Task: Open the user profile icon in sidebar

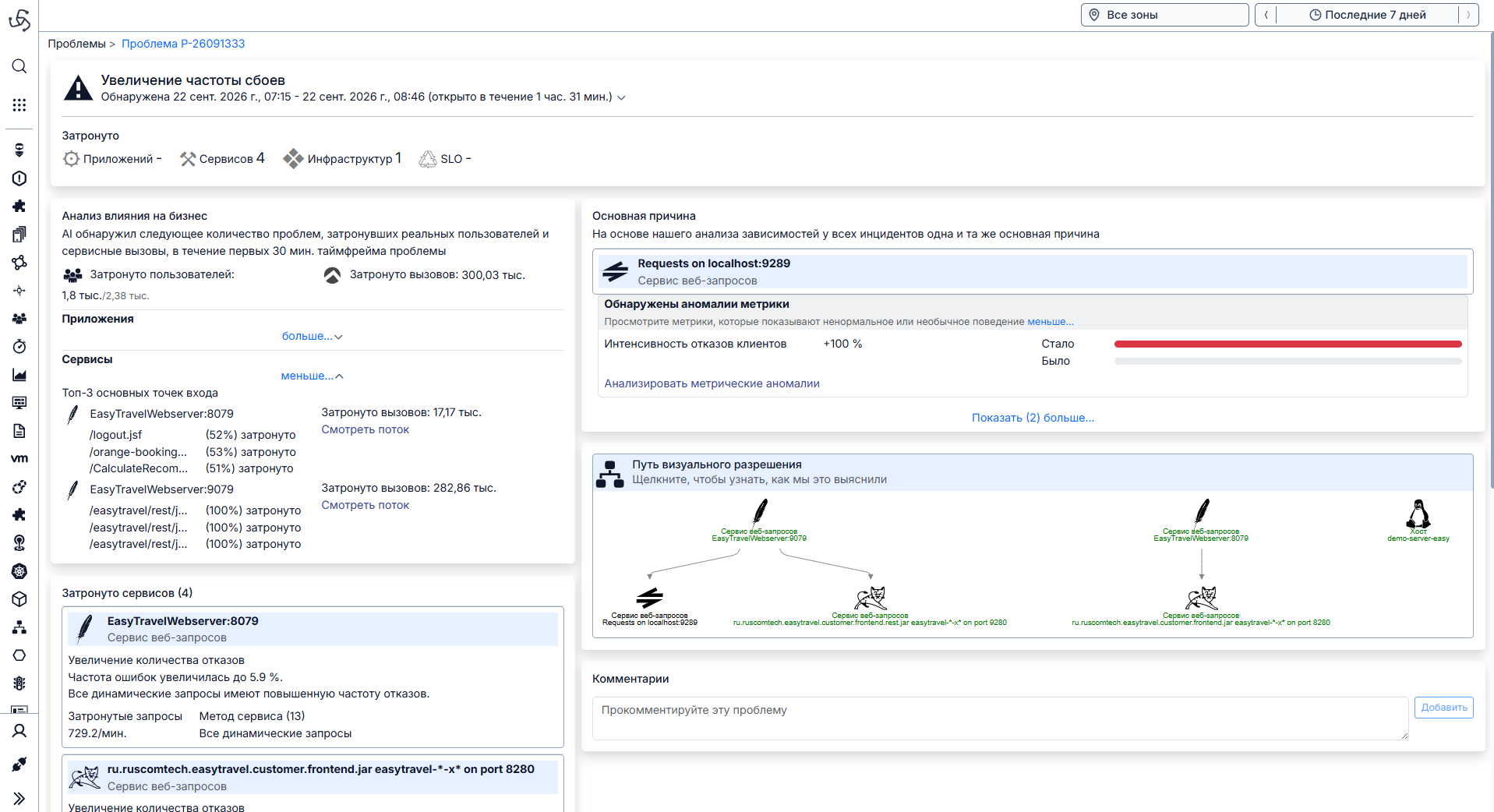Action: [x=19, y=731]
